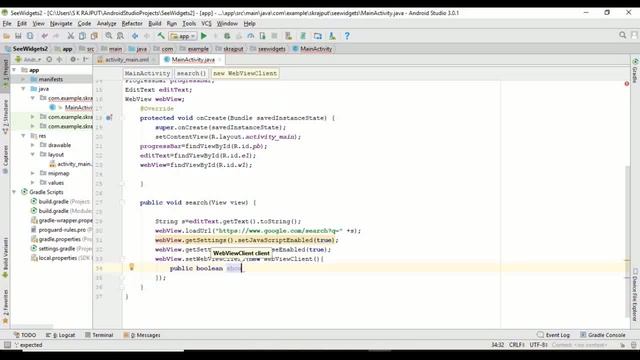Collapse the app module node
This screenshot has height=360, width=640.
click(14, 70)
